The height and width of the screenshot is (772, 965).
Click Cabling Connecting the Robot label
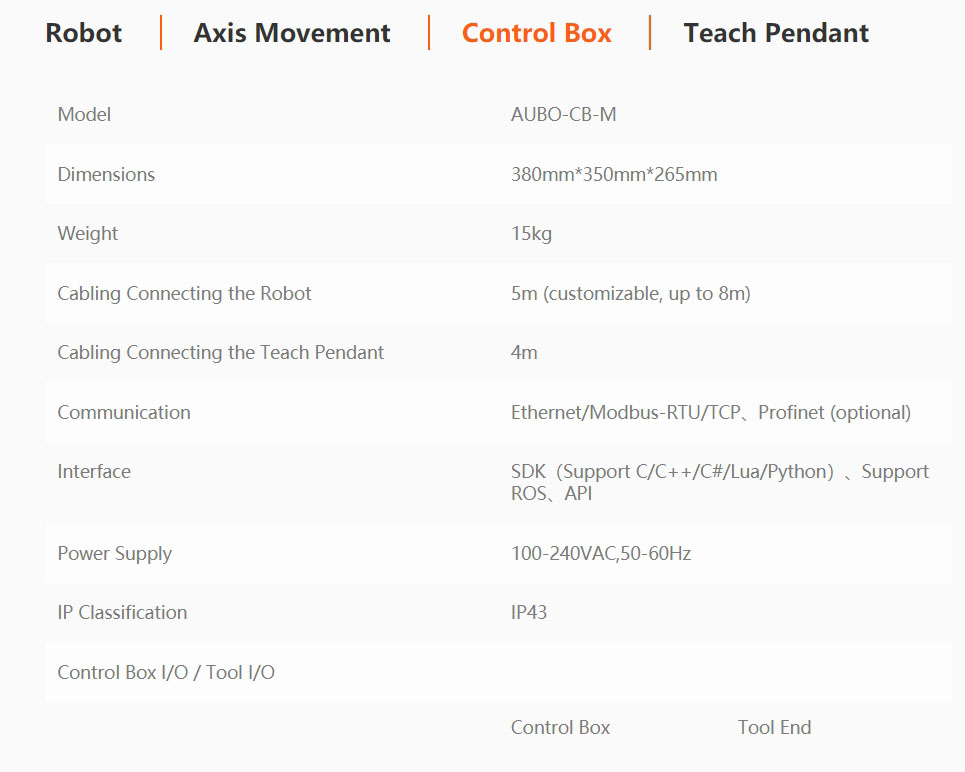[184, 294]
